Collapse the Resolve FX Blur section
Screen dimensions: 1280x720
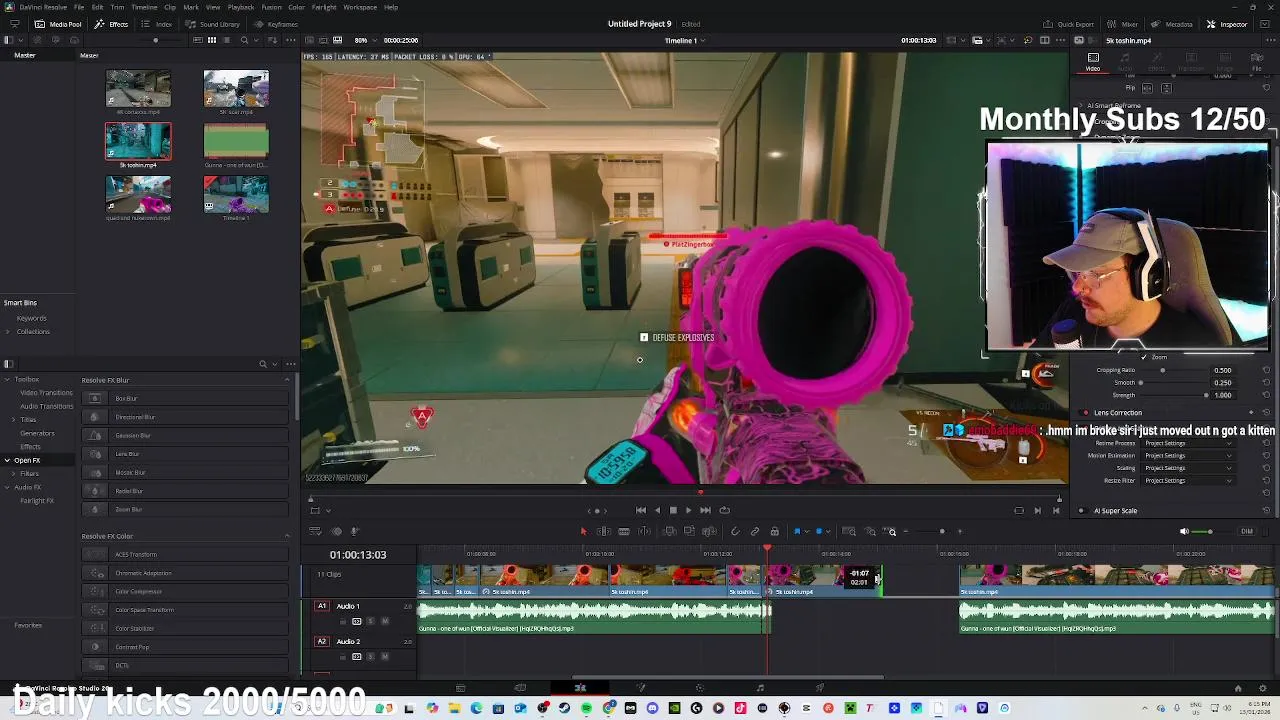286,380
